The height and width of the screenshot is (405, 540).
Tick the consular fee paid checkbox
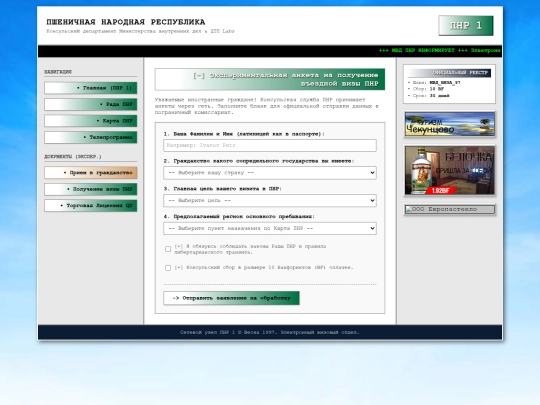(168, 268)
